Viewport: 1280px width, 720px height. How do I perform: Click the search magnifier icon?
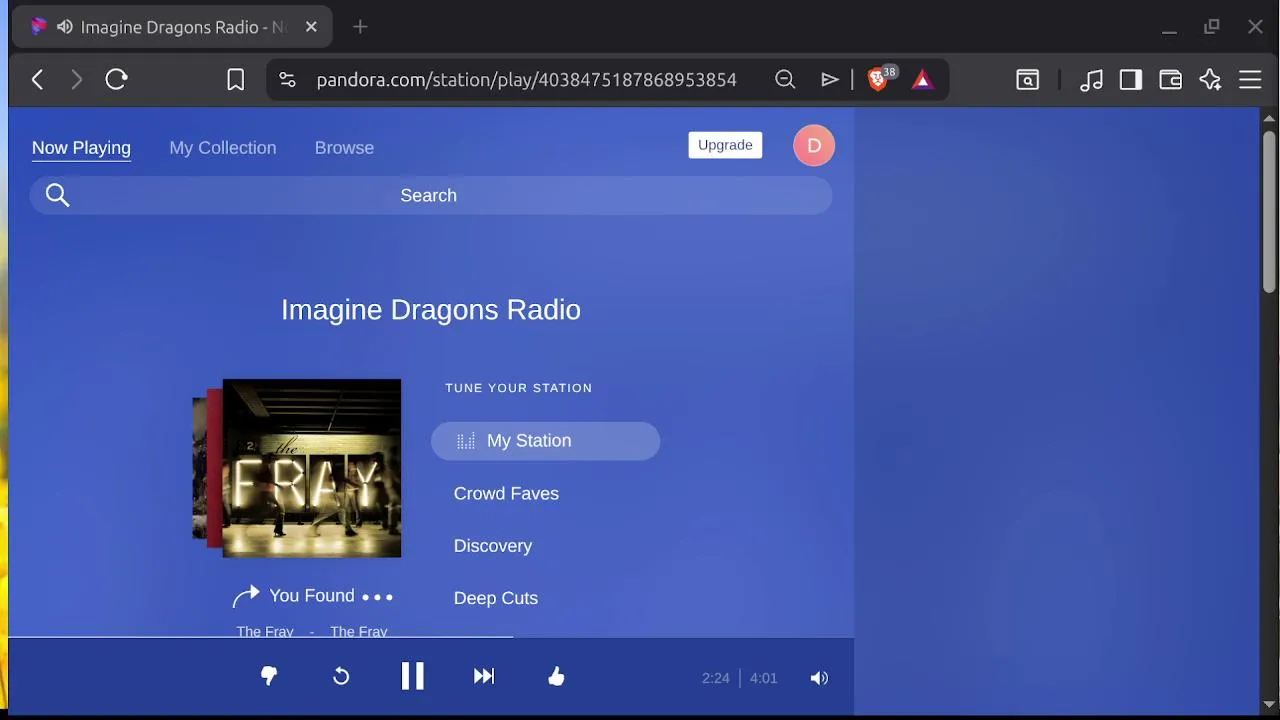point(58,195)
